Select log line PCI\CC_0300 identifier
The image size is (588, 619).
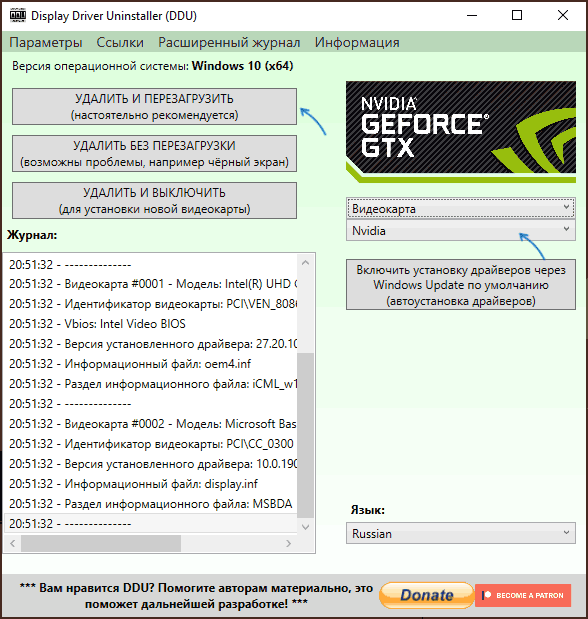[x=150, y=444]
